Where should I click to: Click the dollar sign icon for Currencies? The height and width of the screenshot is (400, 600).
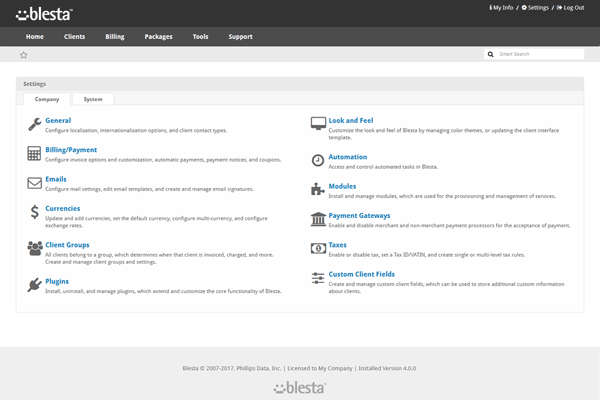pyautogui.click(x=34, y=212)
